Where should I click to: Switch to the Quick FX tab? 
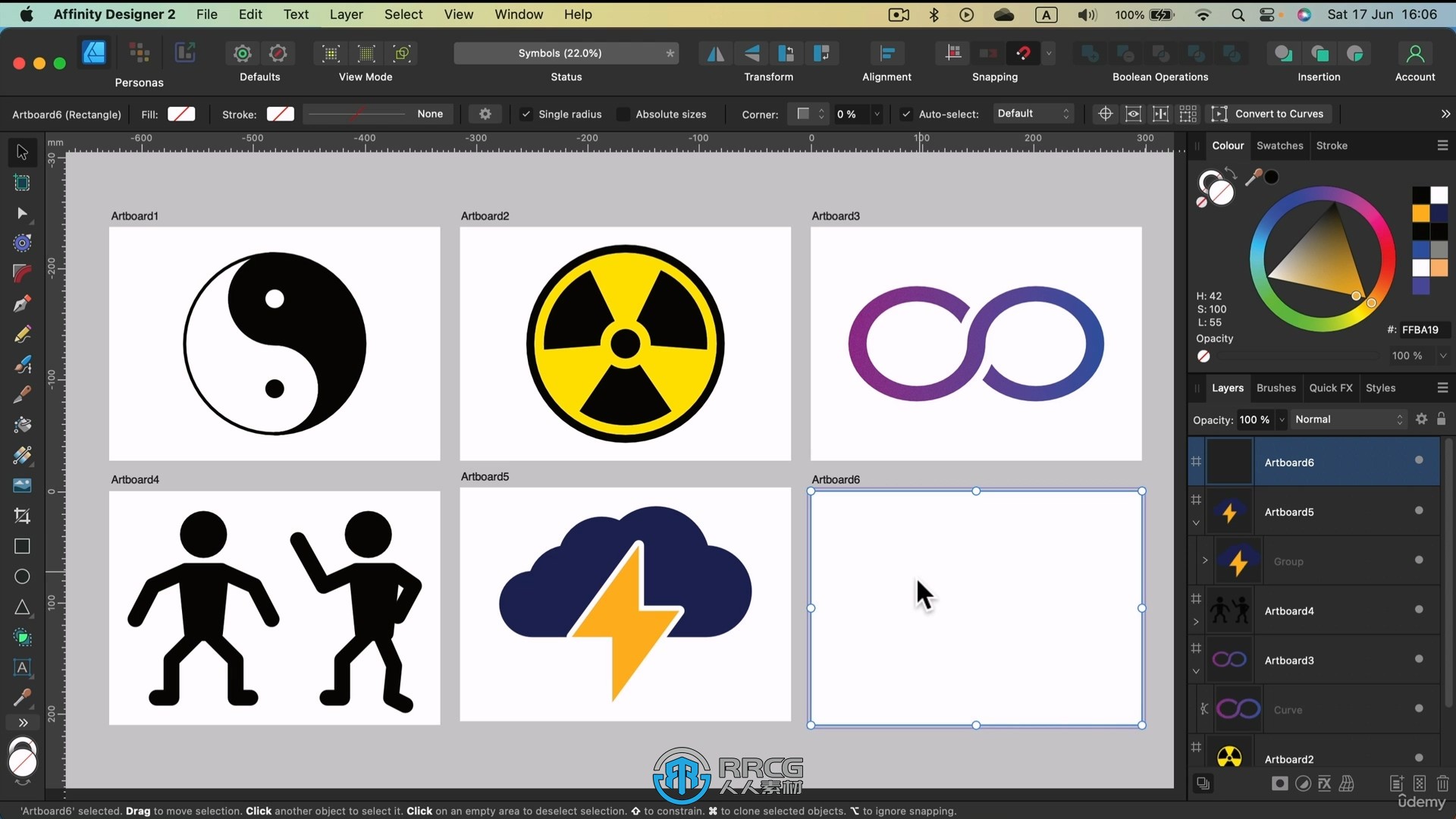point(1331,388)
